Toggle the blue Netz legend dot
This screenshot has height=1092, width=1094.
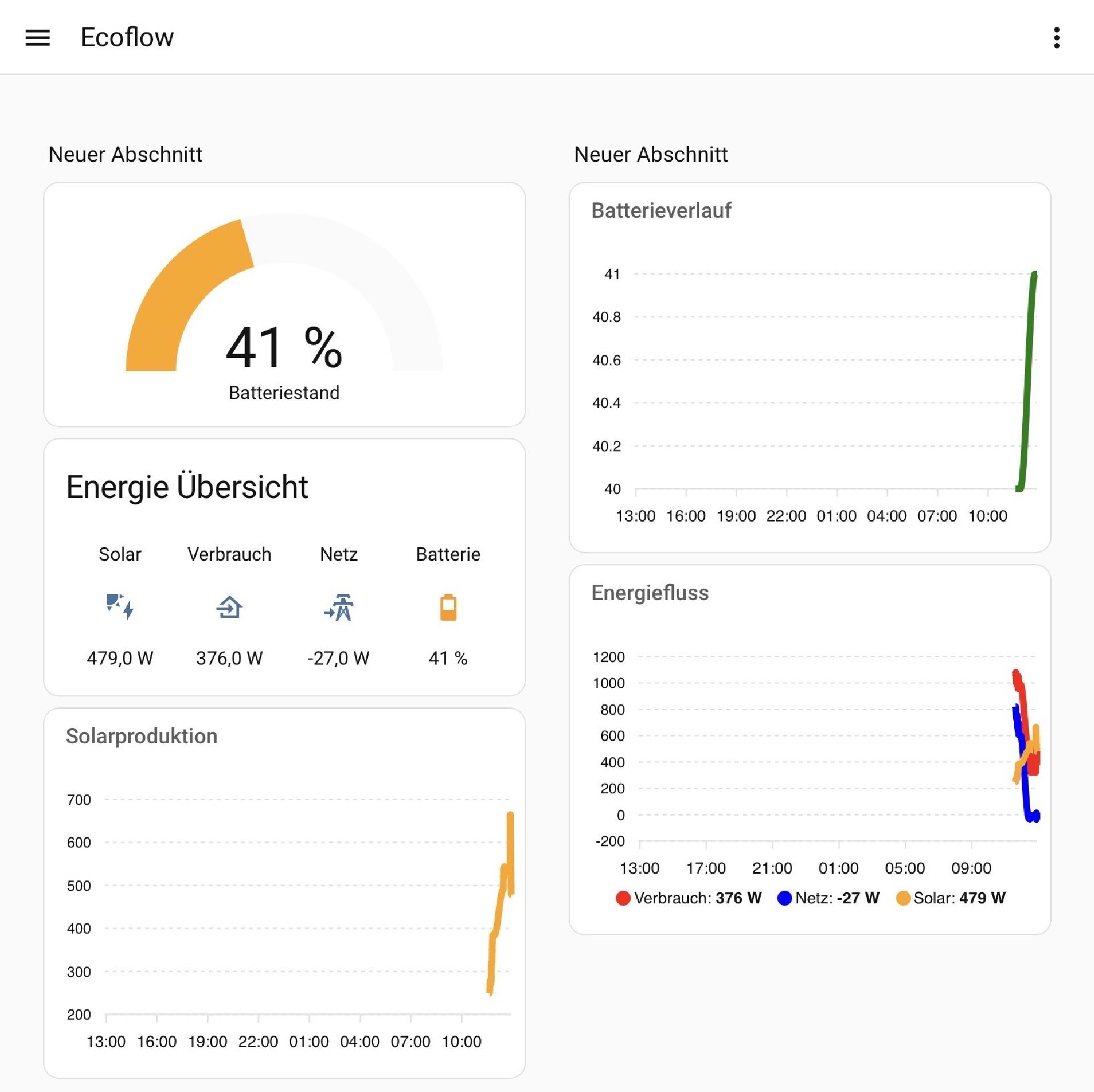coord(784,898)
